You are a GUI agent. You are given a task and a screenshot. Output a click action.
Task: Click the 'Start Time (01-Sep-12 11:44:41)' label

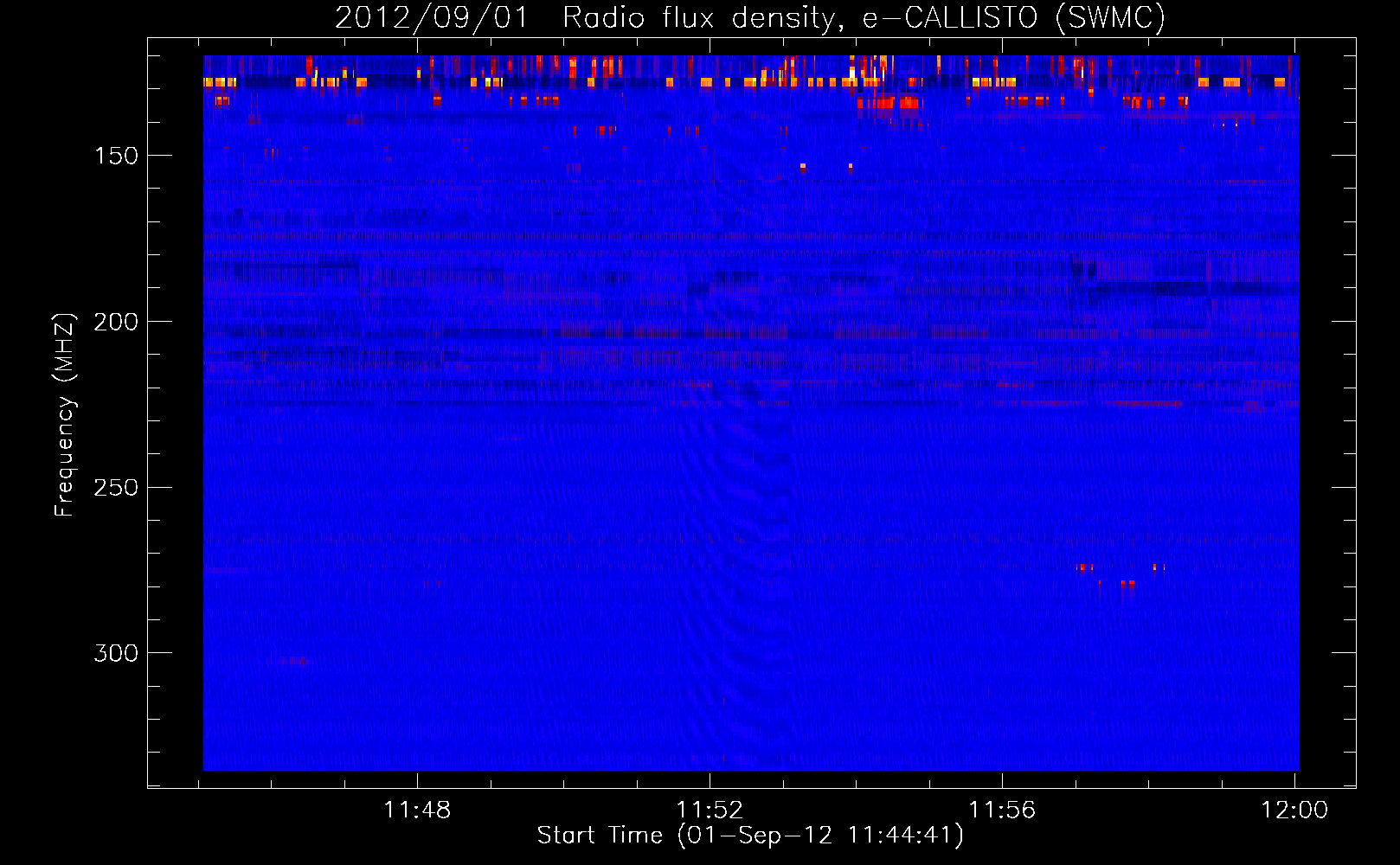(750, 836)
